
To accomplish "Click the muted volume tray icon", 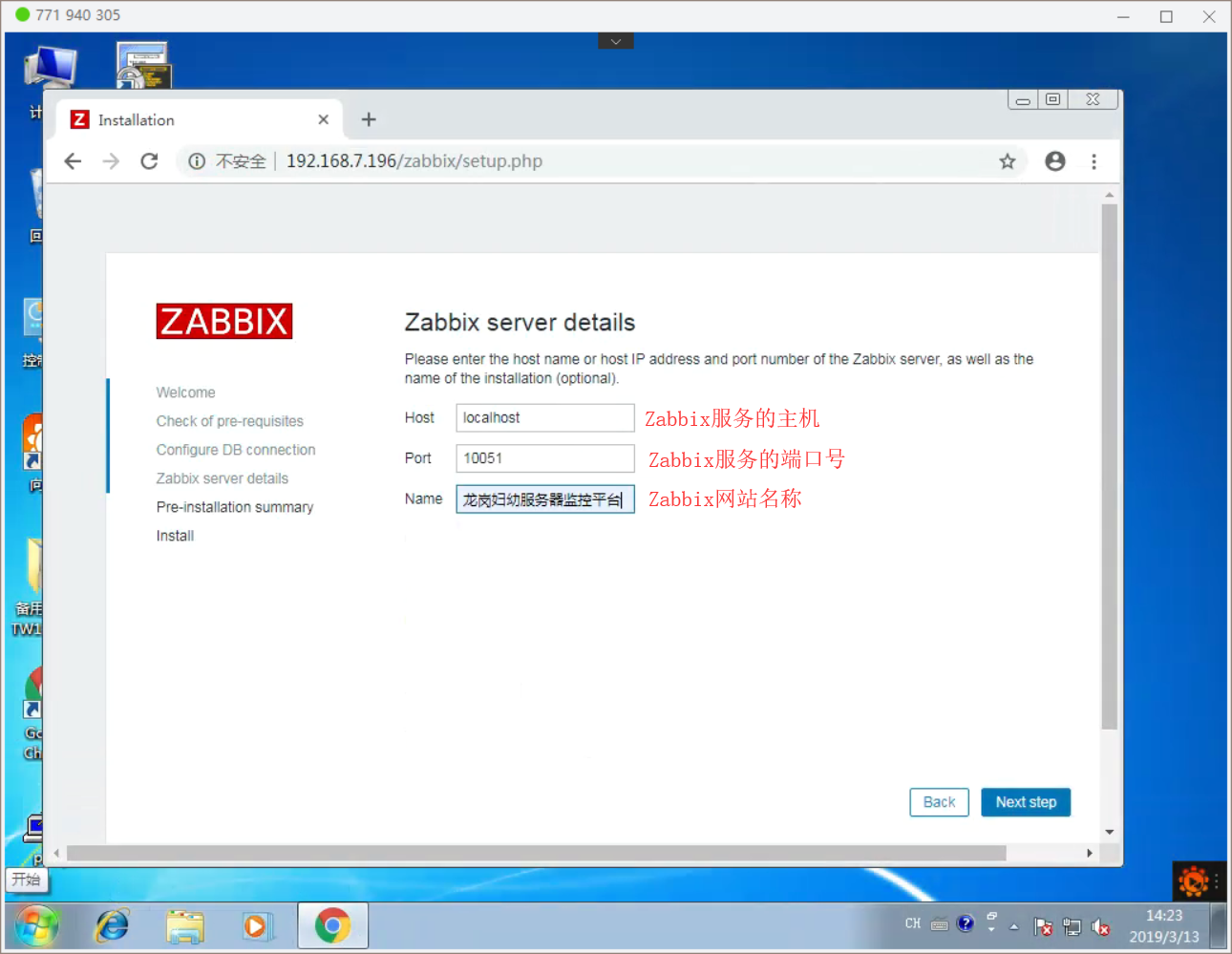I will pos(1101,926).
